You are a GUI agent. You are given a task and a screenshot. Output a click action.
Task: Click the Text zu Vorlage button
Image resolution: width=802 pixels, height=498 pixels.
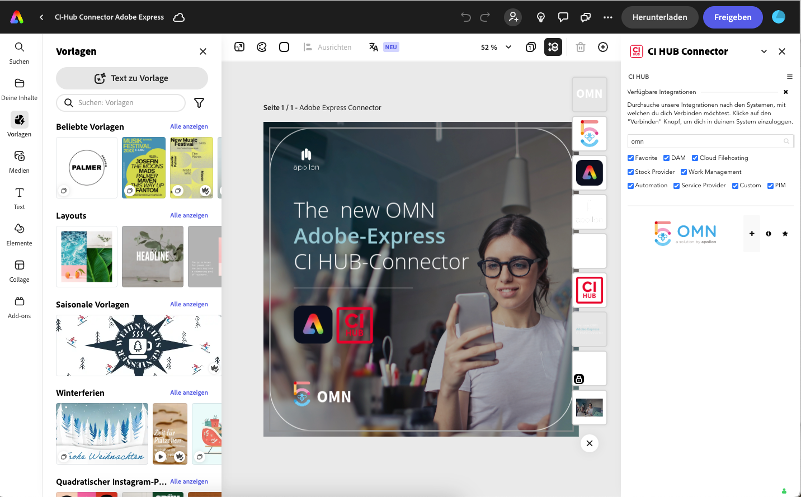(132, 78)
